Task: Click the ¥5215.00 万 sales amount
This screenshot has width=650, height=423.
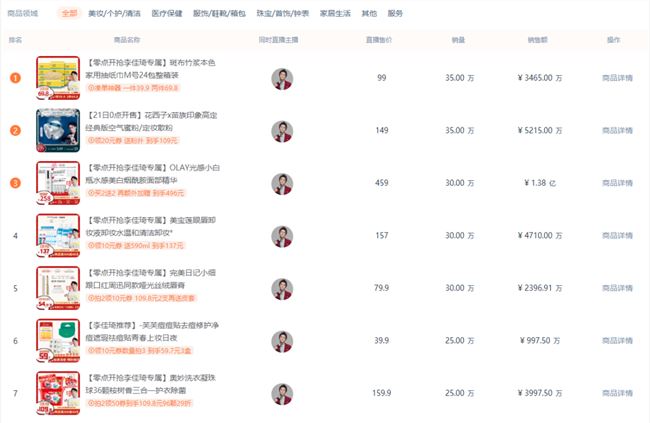Action: (540, 130)
